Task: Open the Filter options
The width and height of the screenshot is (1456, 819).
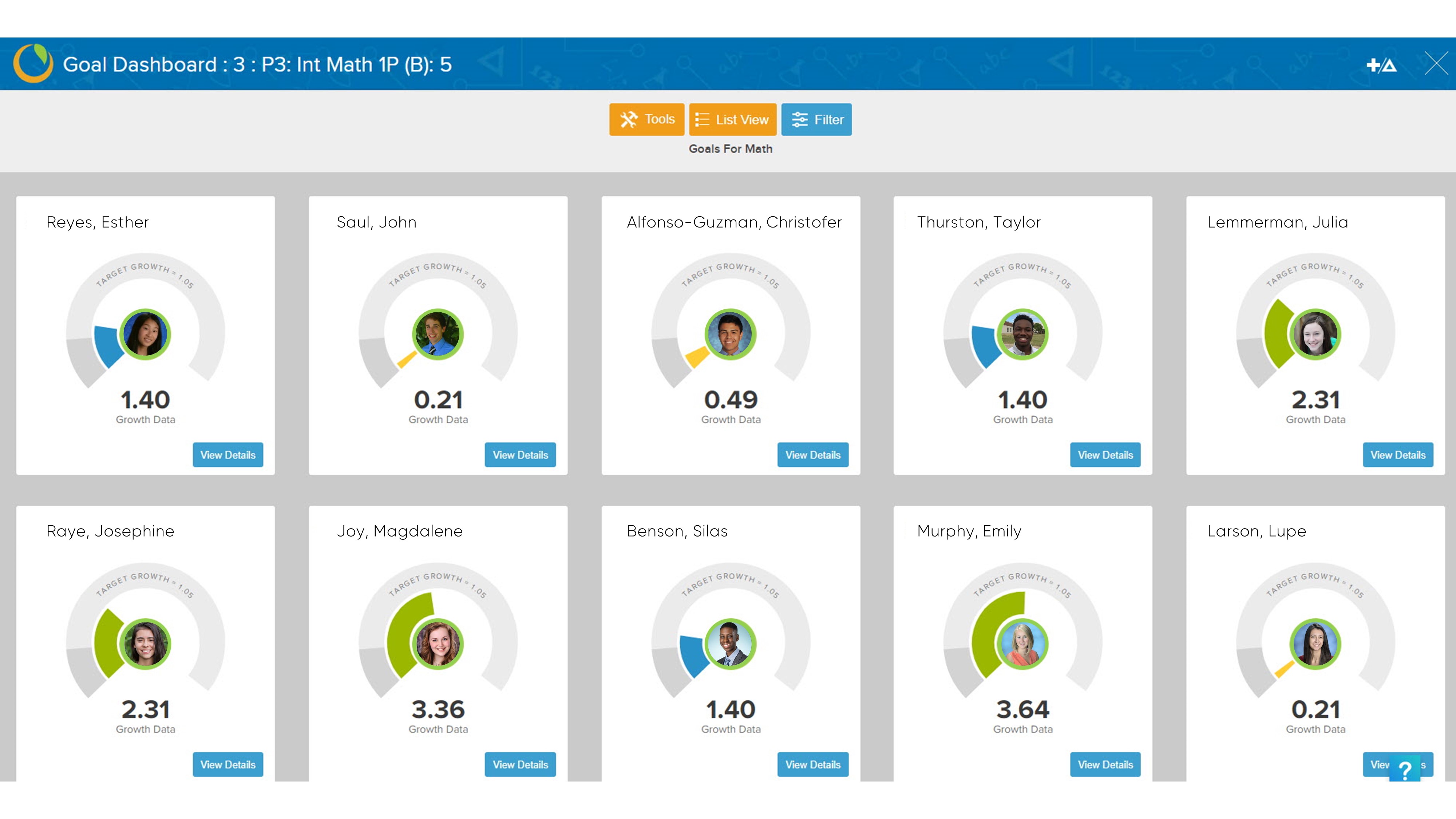Action: point(816,119)
